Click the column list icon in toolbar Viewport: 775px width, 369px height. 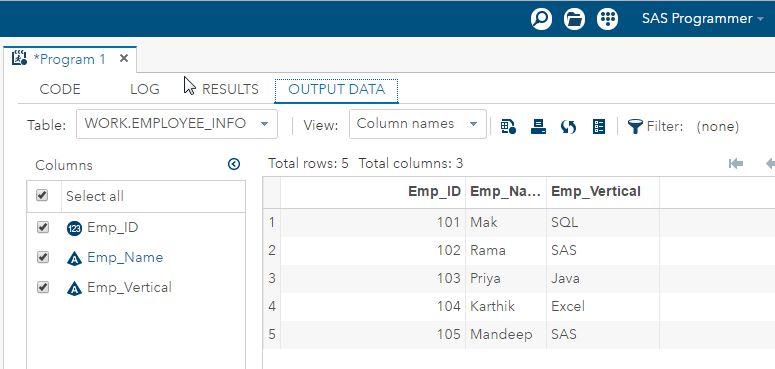599,126
